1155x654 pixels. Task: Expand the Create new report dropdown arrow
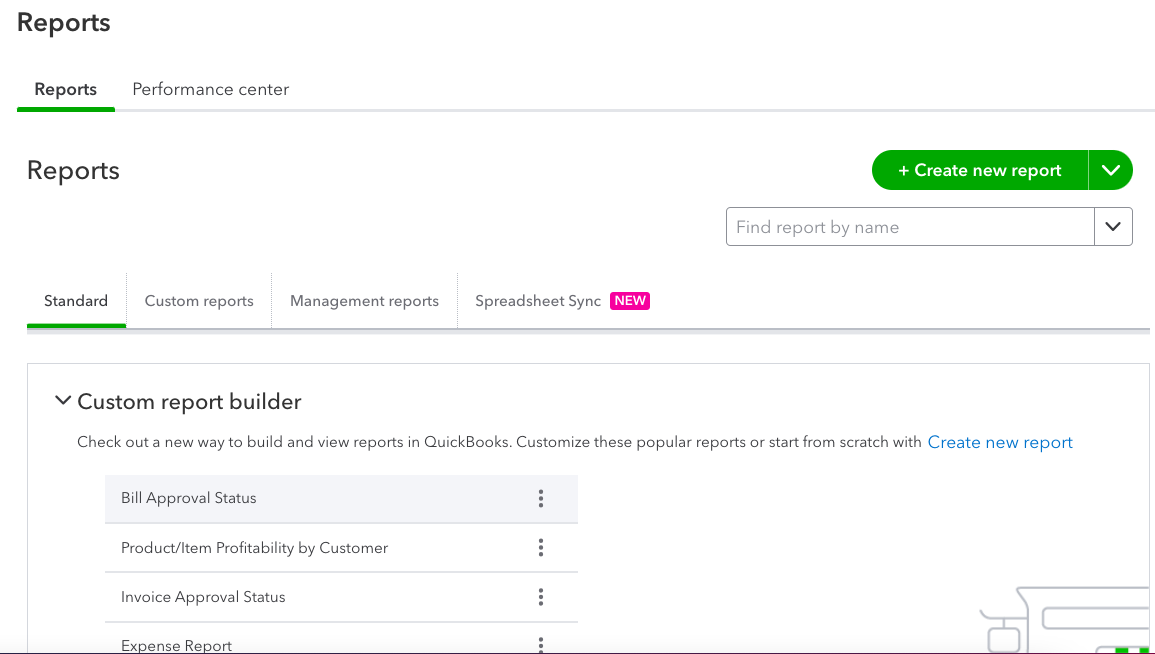(1111, 170)
